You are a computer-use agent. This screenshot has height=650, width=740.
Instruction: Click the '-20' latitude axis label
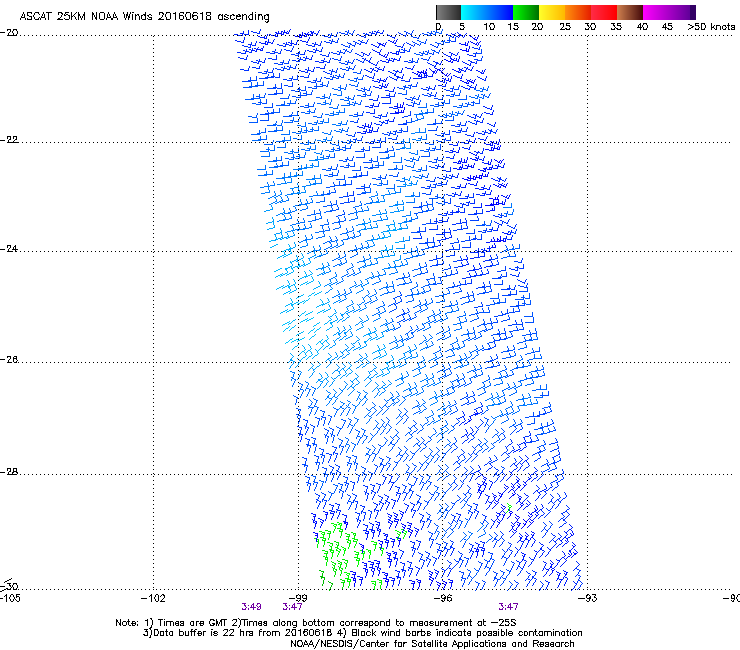9,33
